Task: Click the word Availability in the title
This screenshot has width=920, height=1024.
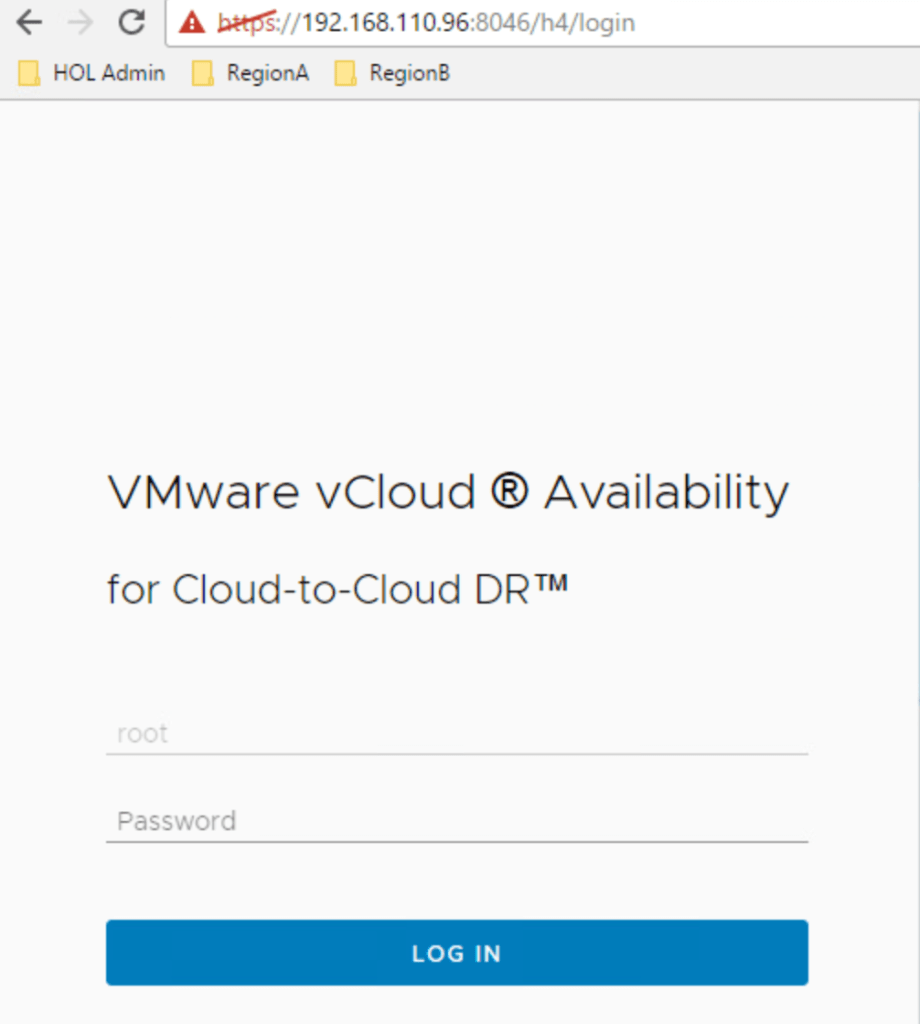Action: 666,493
